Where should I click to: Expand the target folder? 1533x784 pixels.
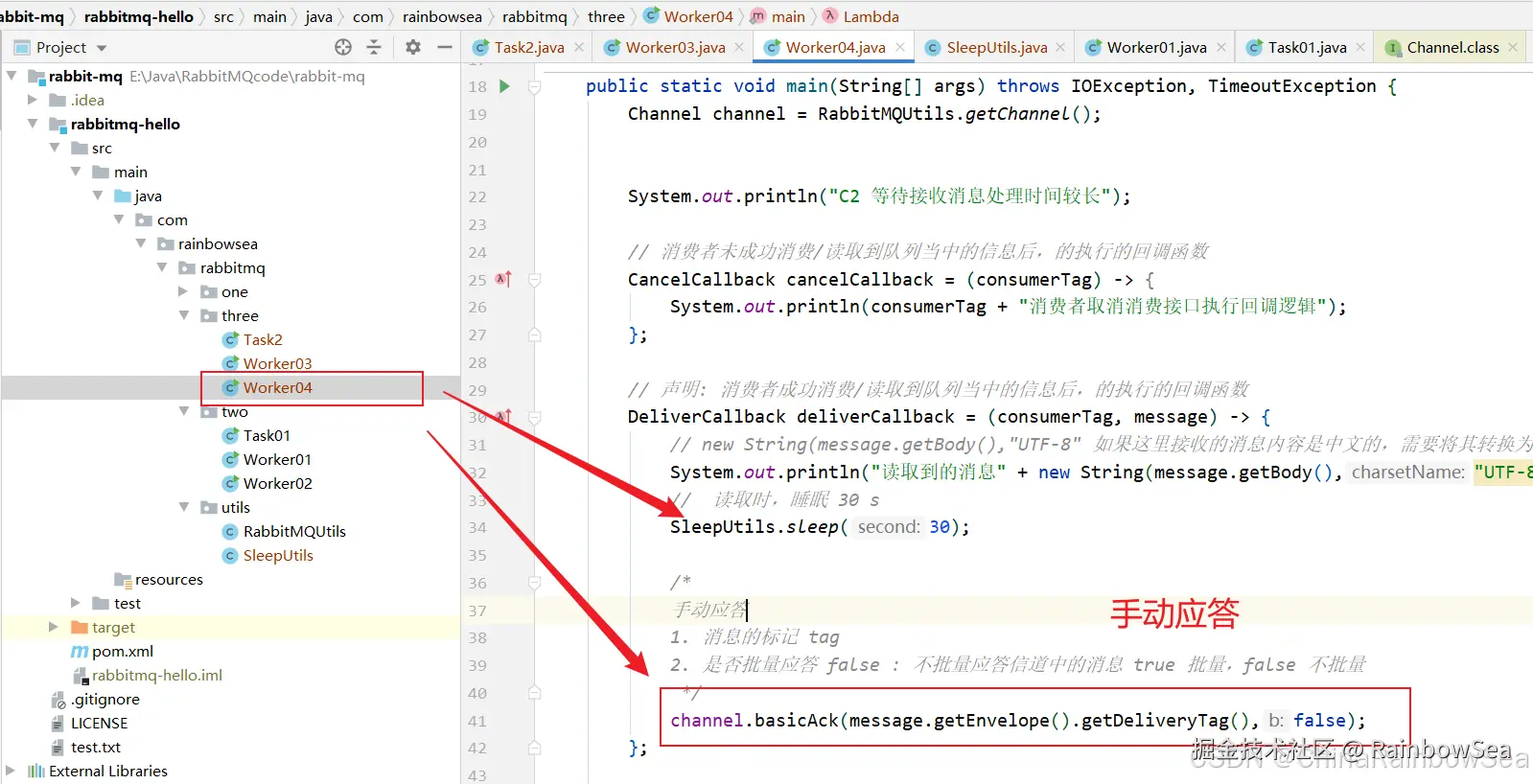coord(54,627)
